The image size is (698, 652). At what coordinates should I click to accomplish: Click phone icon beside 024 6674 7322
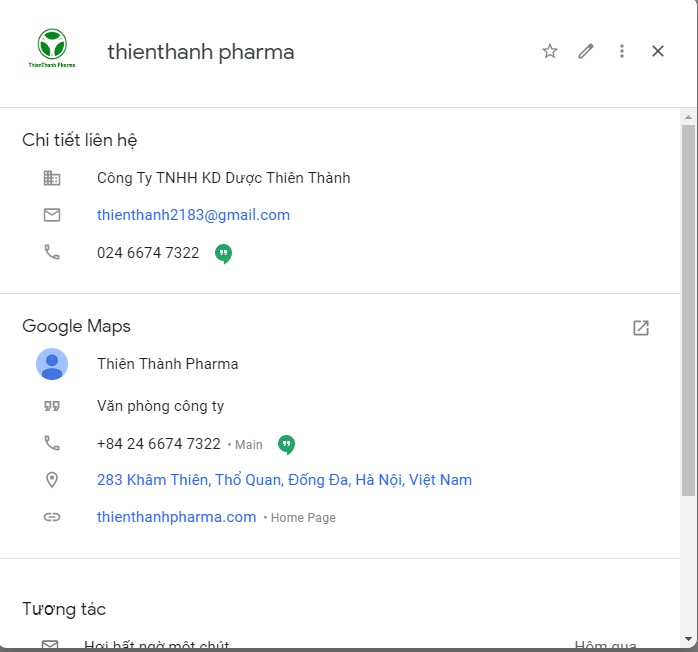click(52, 253)
